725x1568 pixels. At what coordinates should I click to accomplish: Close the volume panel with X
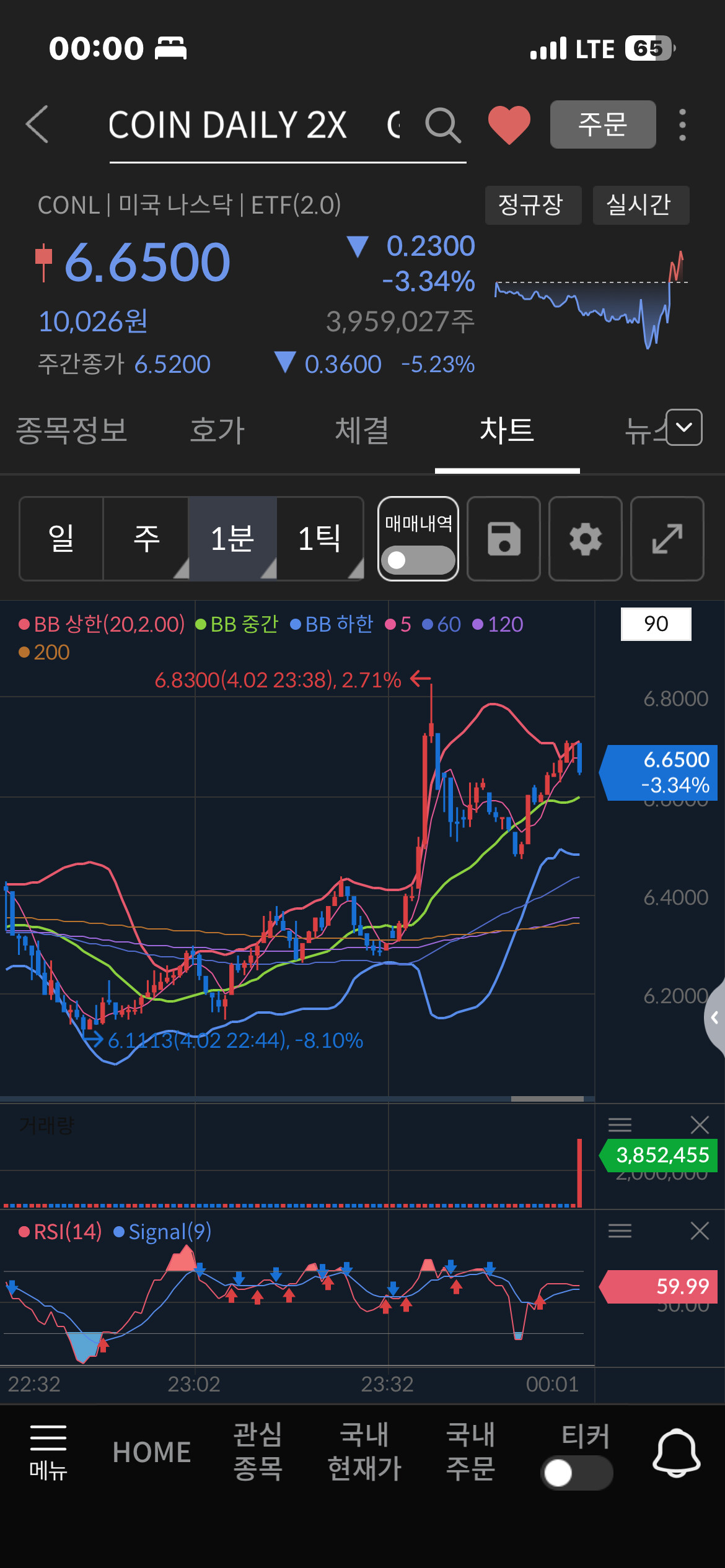700,1125
